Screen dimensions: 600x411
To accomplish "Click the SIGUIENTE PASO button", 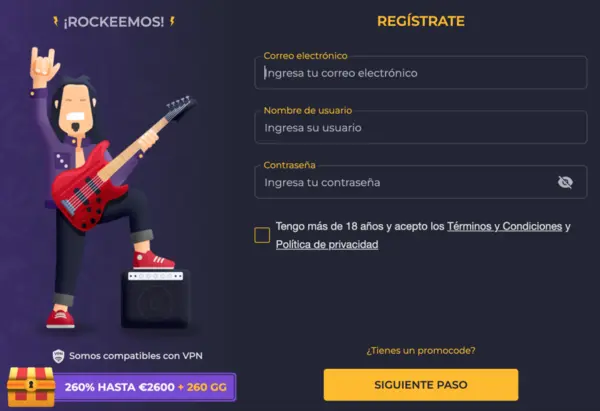I will (421, 385).
